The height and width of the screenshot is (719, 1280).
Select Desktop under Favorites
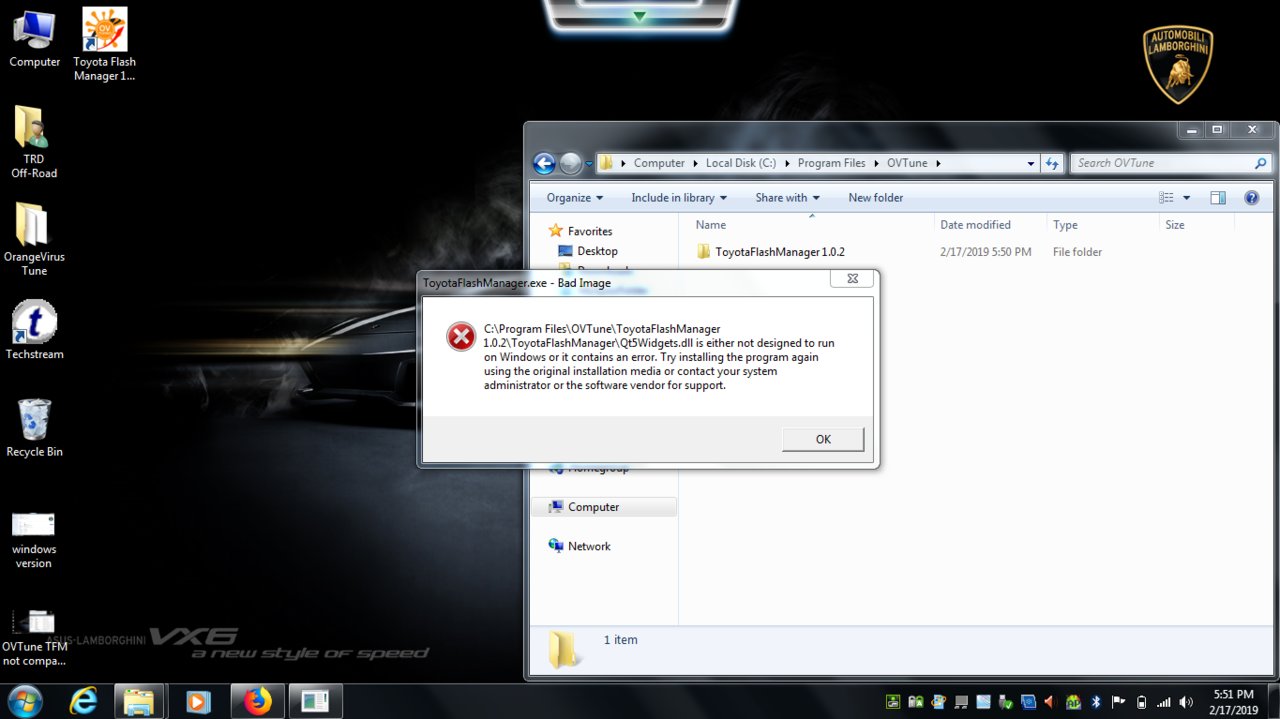tap(587, 251)
